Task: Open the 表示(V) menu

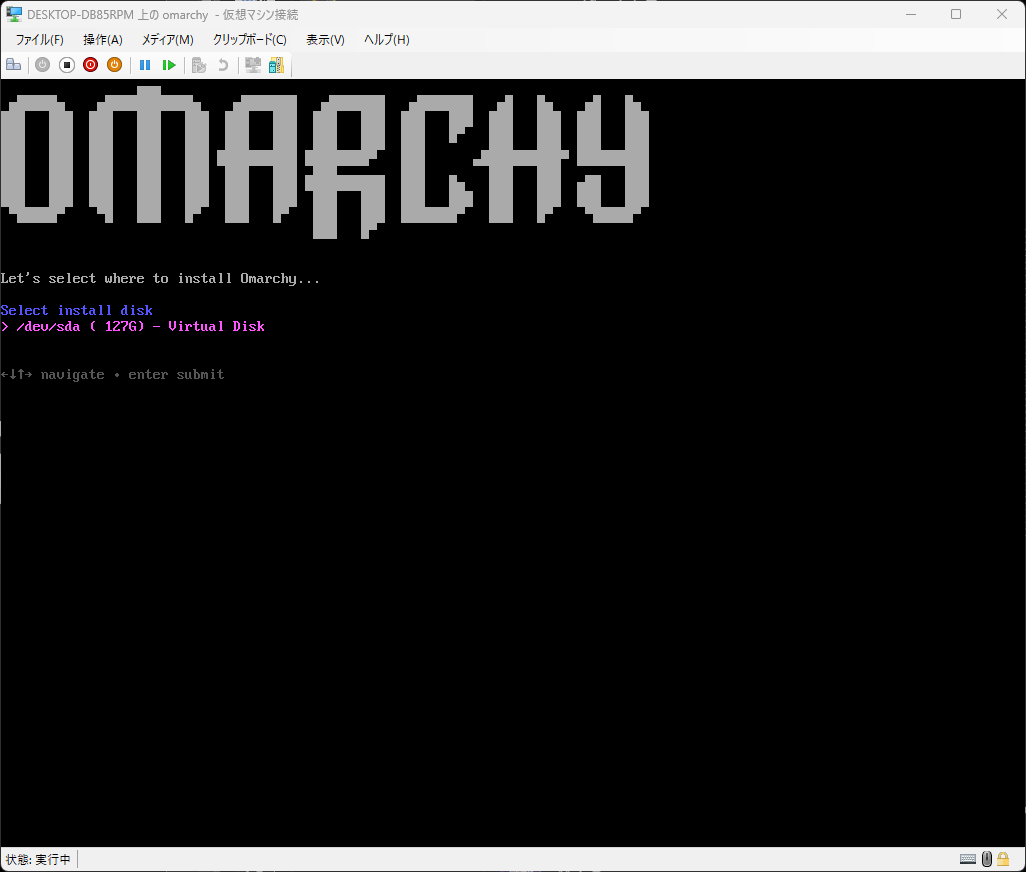Action: coord(325,40)
